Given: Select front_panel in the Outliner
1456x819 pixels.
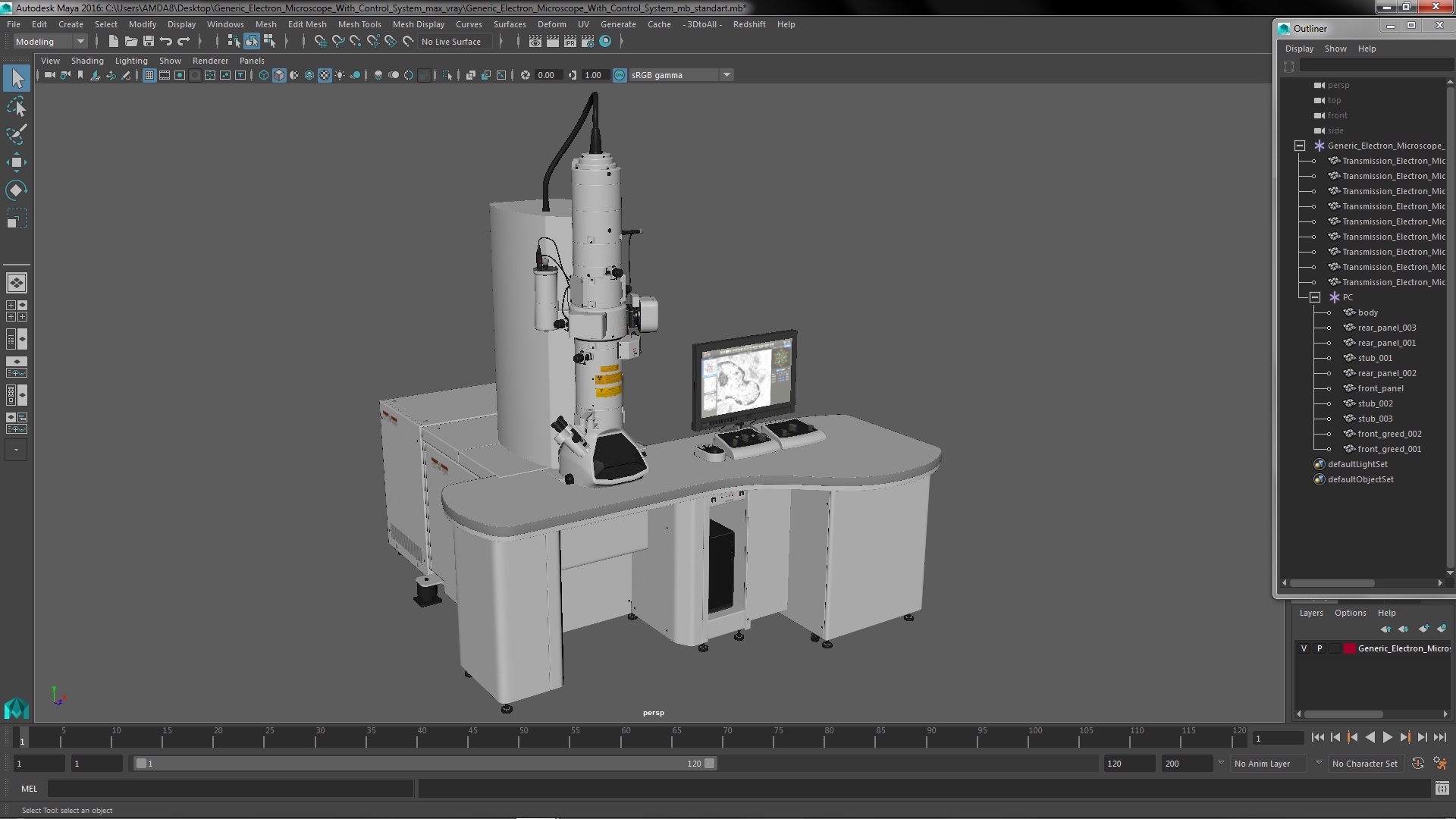Looking at the screenshot, I should coord(1380,388).
